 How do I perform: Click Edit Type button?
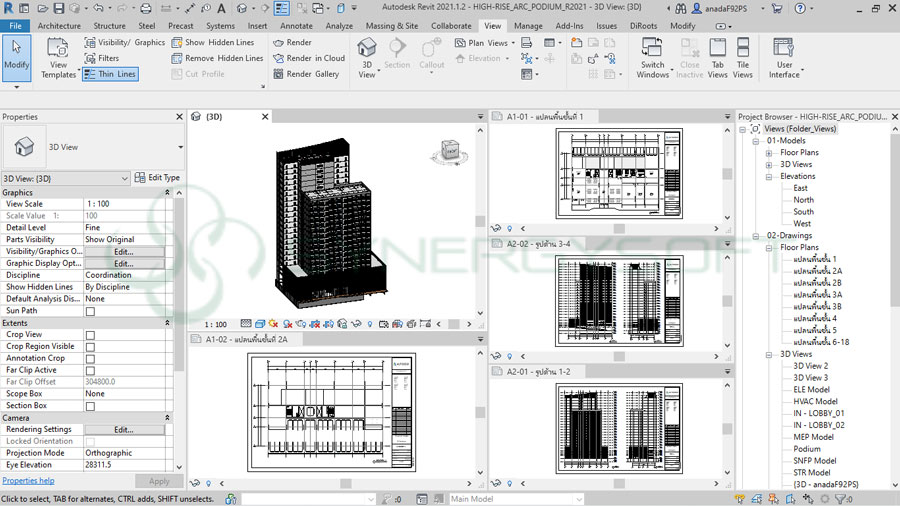(157, 178)
